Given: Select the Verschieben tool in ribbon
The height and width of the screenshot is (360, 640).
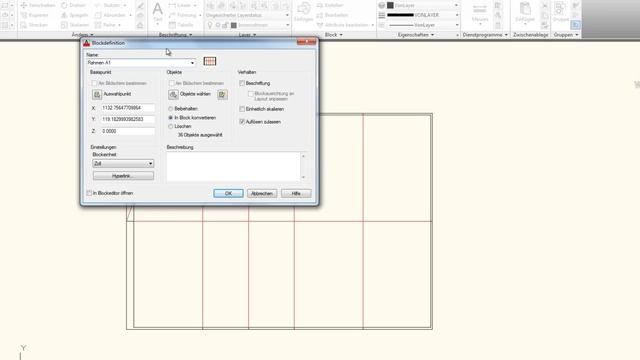Looking at the screenshot, I should pos(38,5).
